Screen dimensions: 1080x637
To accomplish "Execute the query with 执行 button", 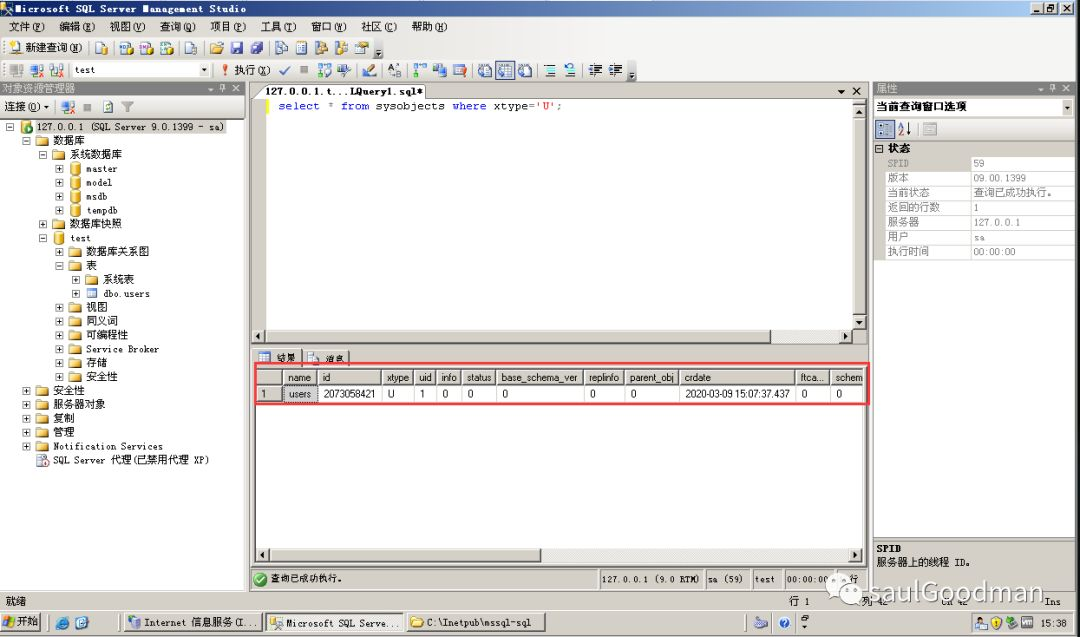I will (245, 70).
